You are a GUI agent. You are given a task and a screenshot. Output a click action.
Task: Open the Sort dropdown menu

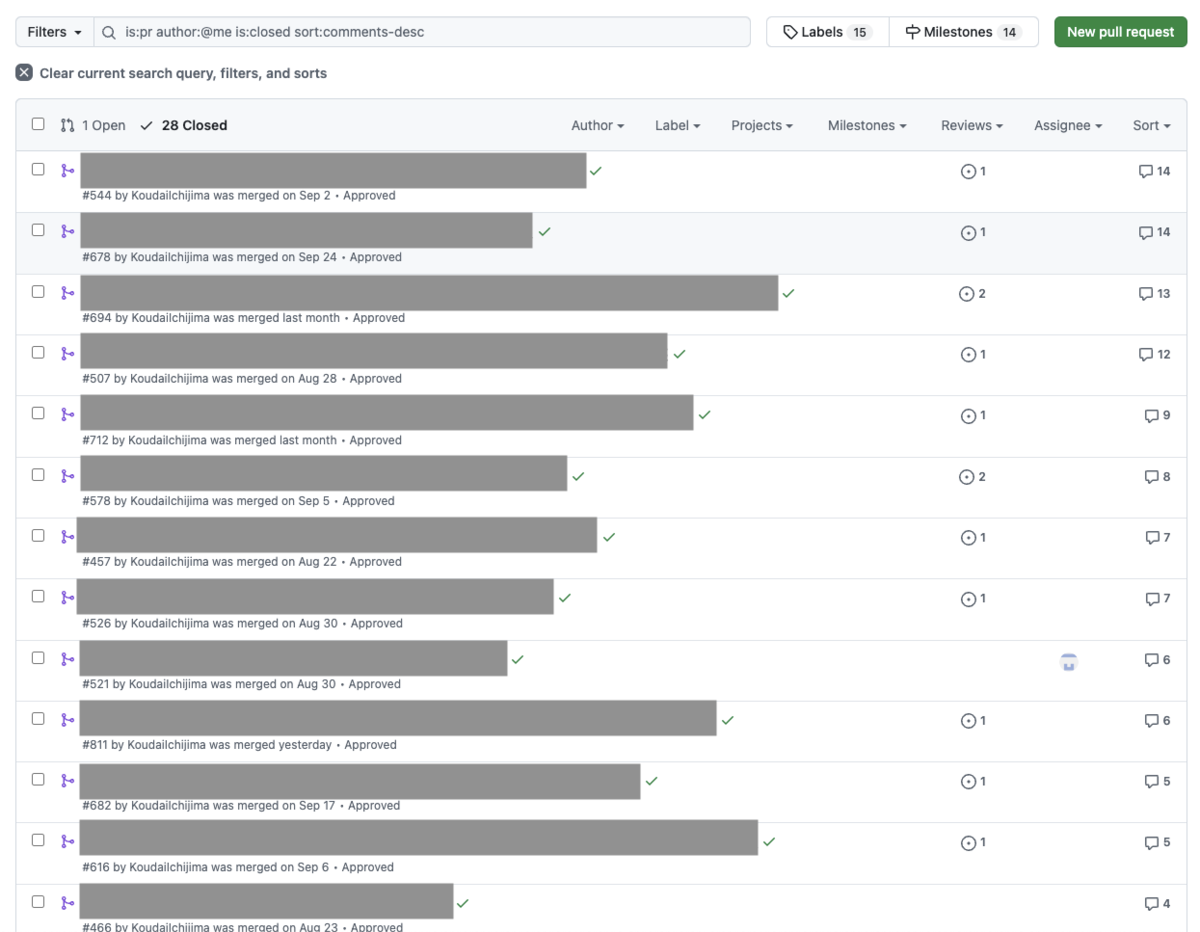point(1151,125)
